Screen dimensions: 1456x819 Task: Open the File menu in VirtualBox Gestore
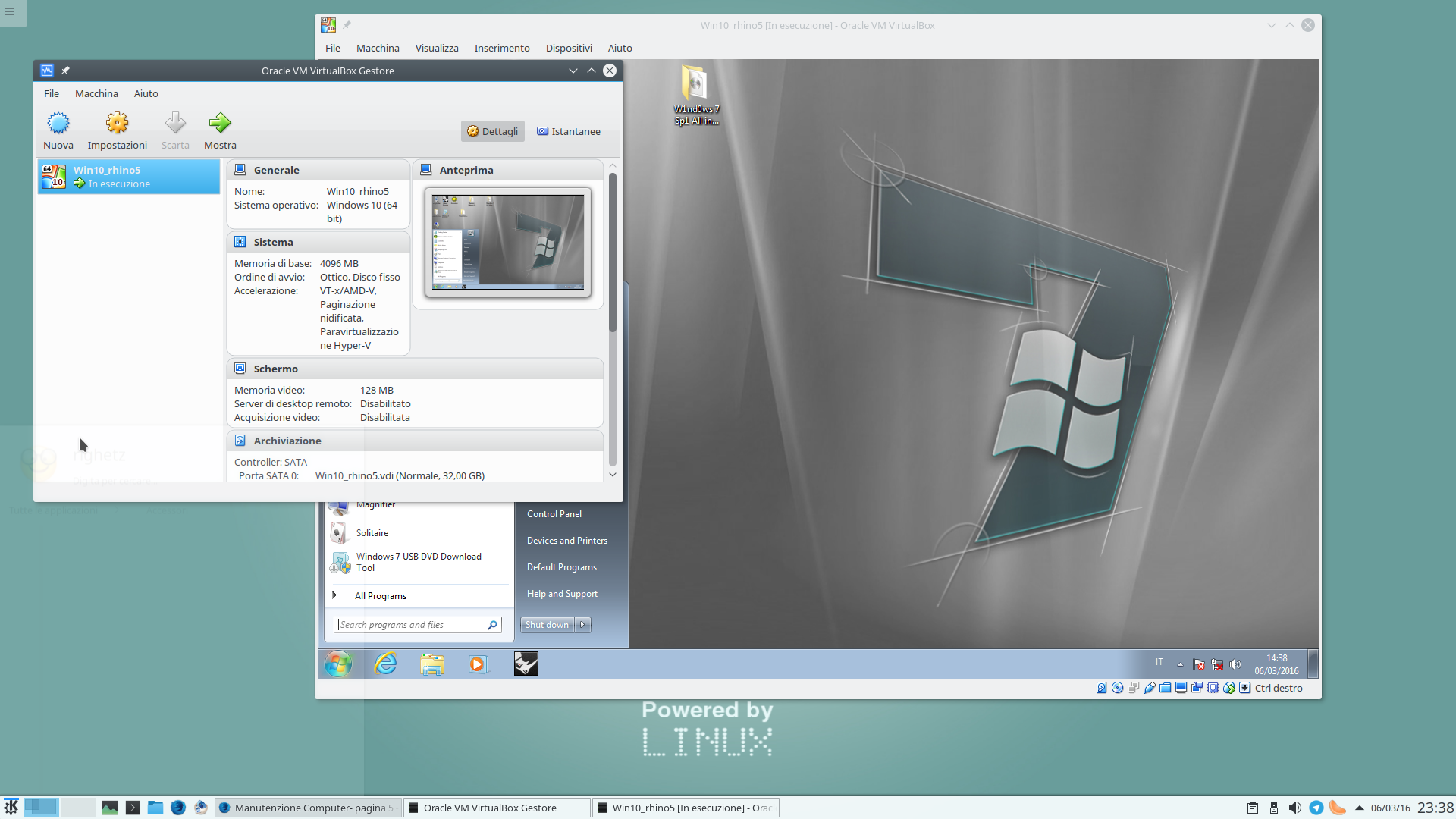point(52,93)
